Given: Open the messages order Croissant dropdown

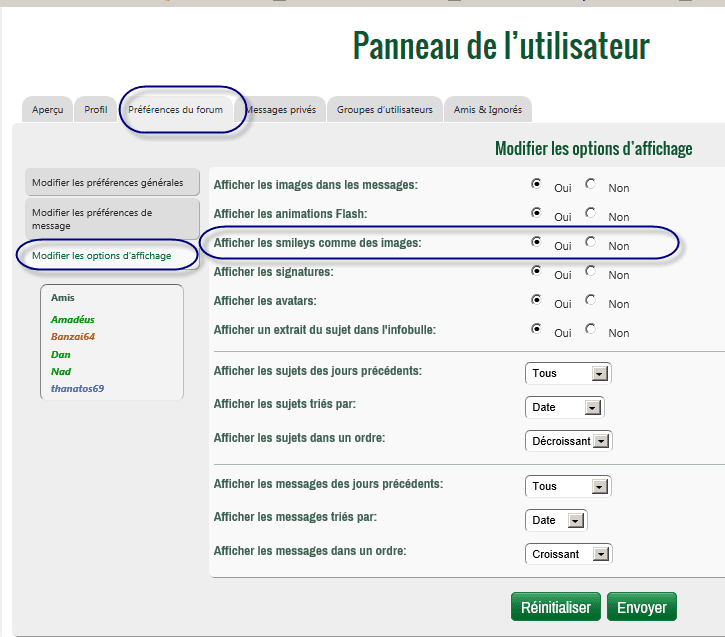Looking at the screenshot, I should (567, 554).
